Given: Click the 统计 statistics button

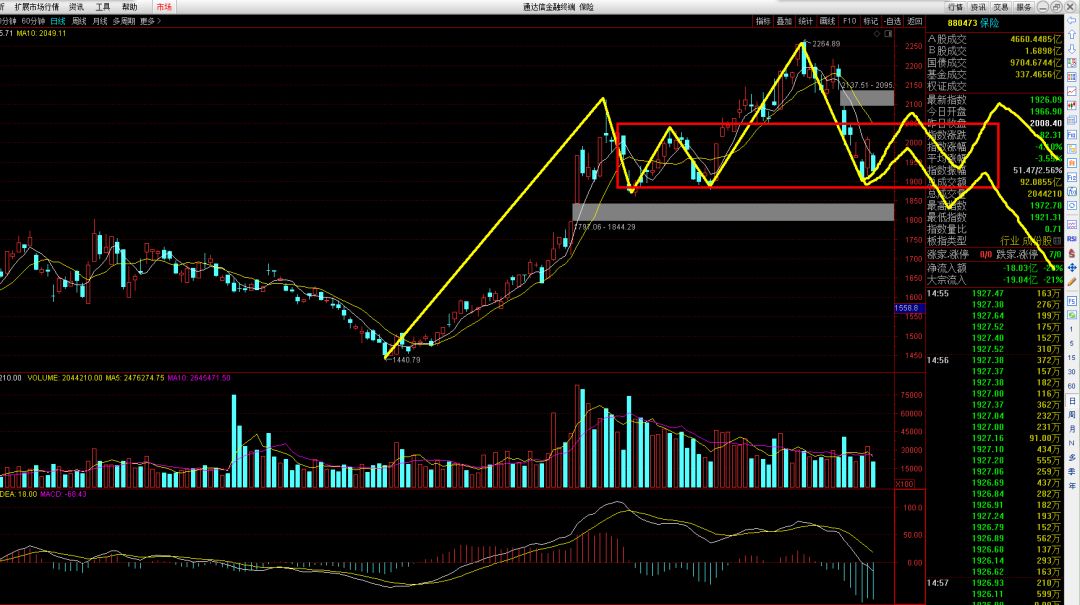Looking at the screenshot, I should [x=806, y=21].
